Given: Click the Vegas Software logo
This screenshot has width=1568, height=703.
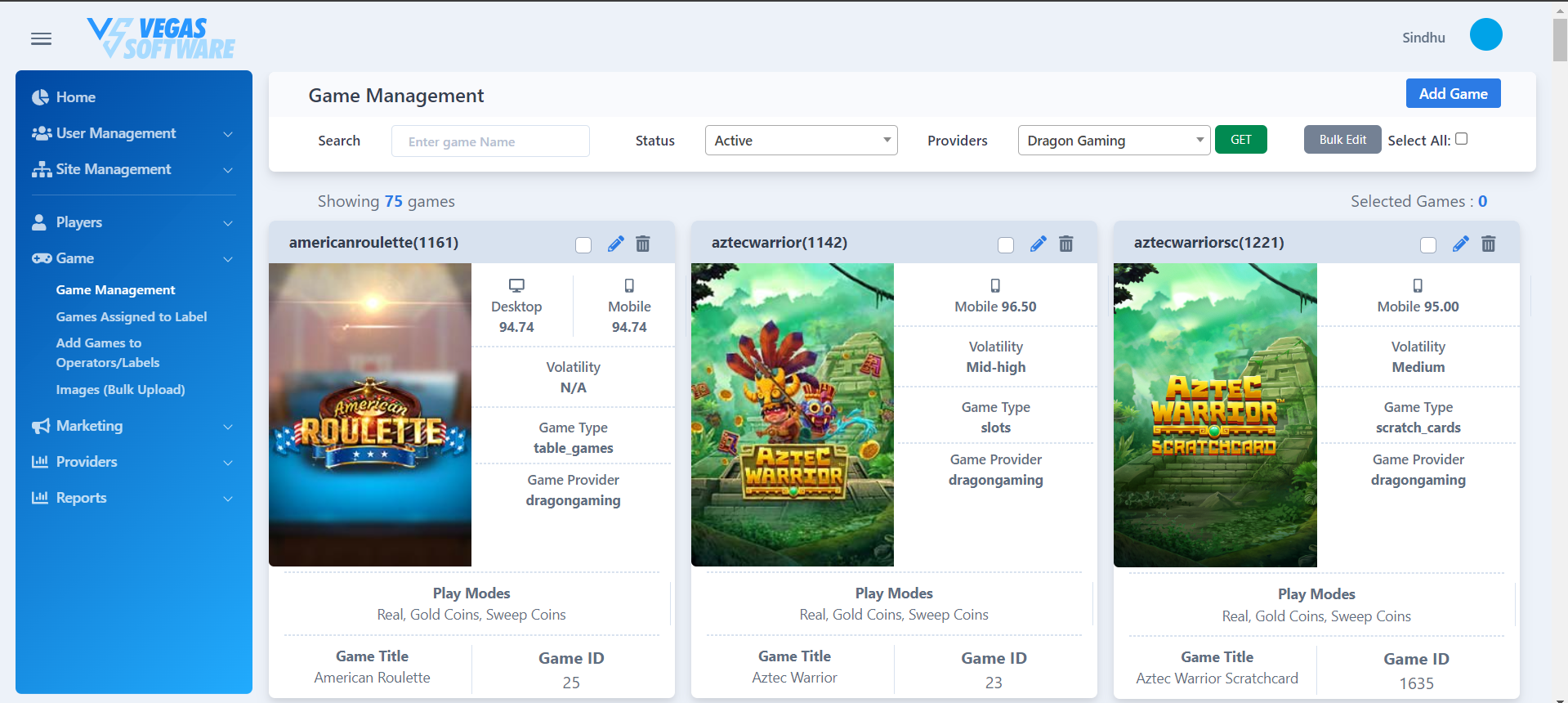Looking at the screenshot, I should (x=161, y=38).
